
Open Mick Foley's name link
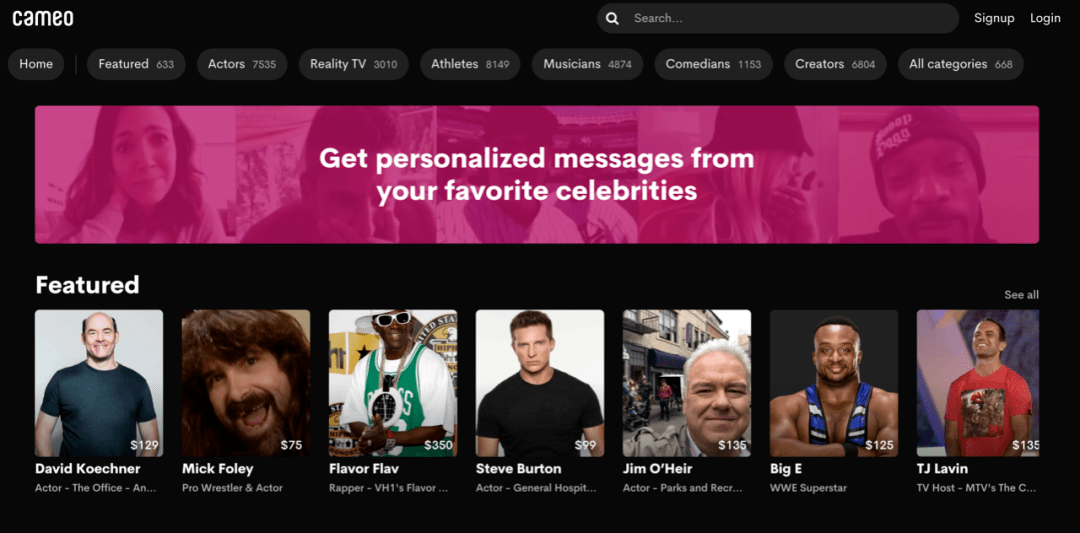[x=218, y=468]
